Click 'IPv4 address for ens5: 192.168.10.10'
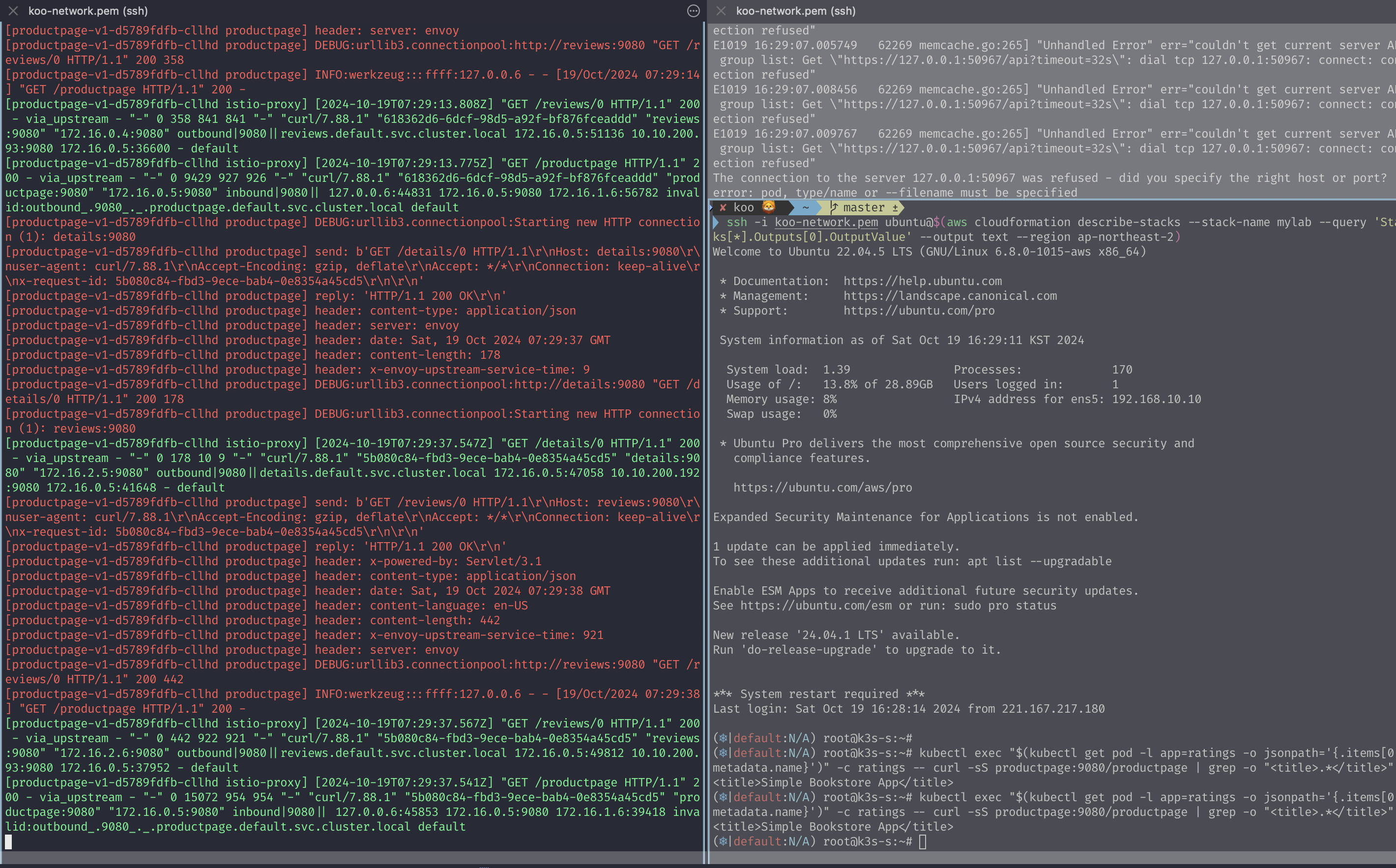Viewport: 1396px width, 868px height. click(x=1077, y=399)
